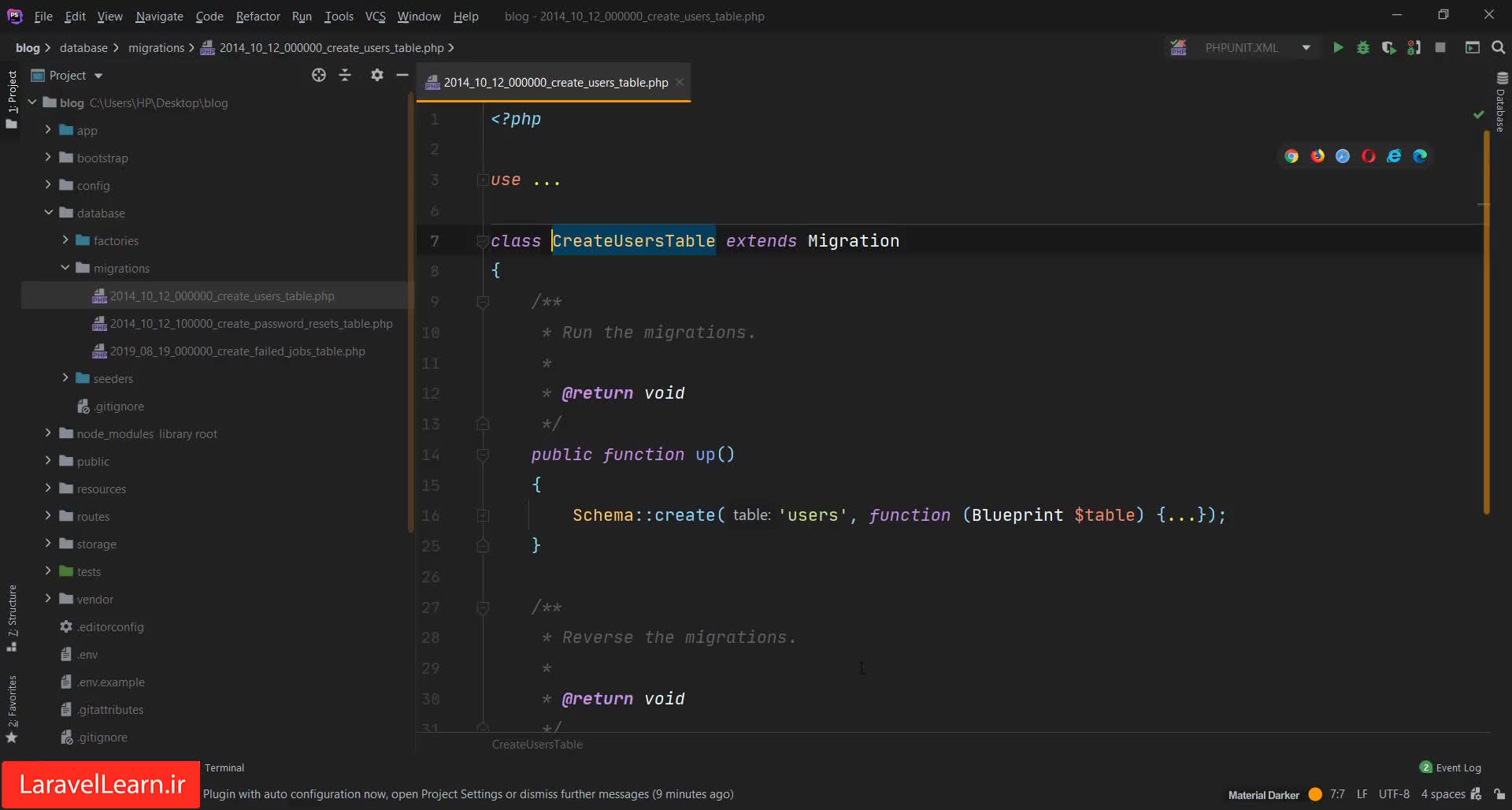Open file in Opera browser icon
Screen dimensions: 1512x810
(x=1369, y=156)
